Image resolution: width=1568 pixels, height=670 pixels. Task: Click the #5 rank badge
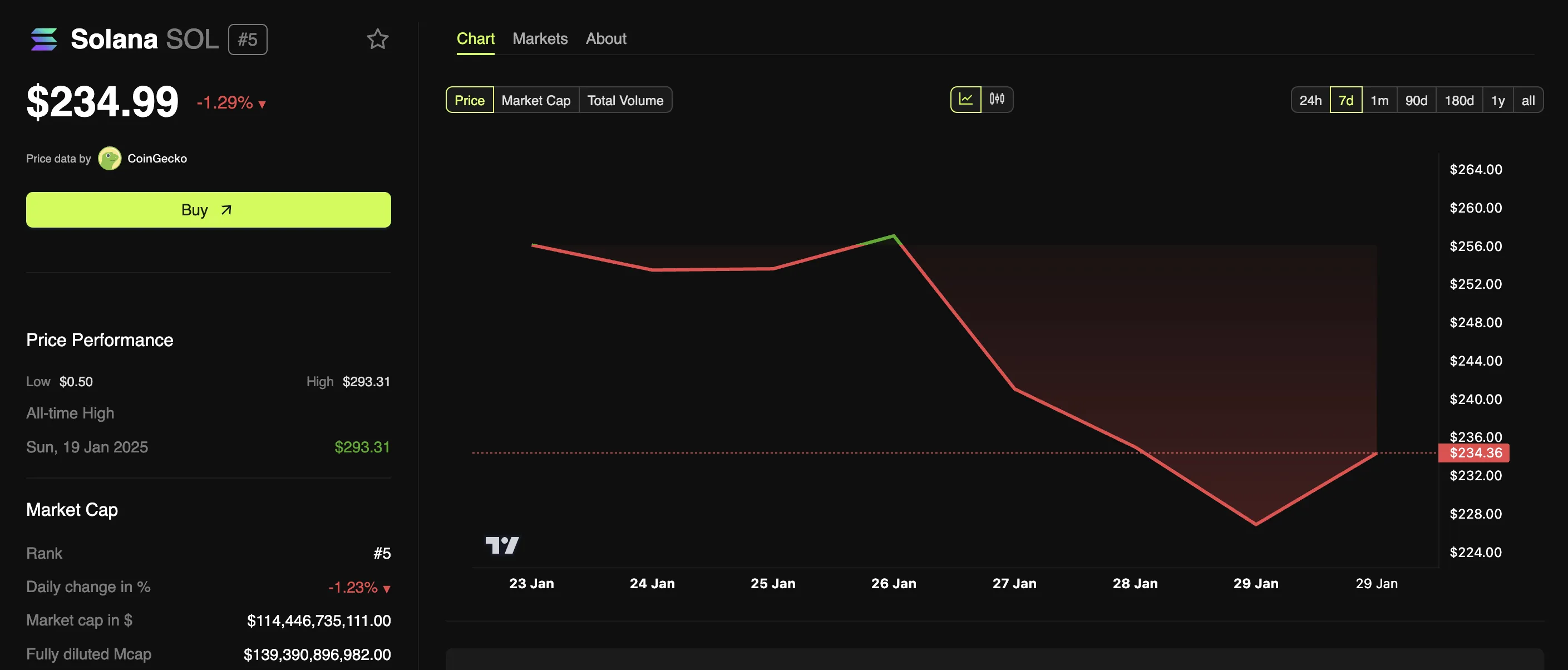(x=248, y=40)
